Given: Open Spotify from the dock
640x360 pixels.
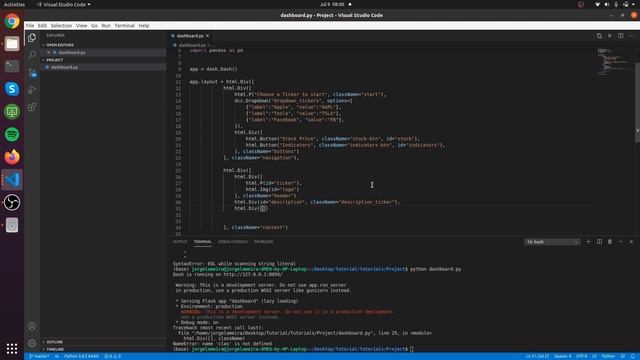Looking at the screenshot, I should tap(12, 134).
